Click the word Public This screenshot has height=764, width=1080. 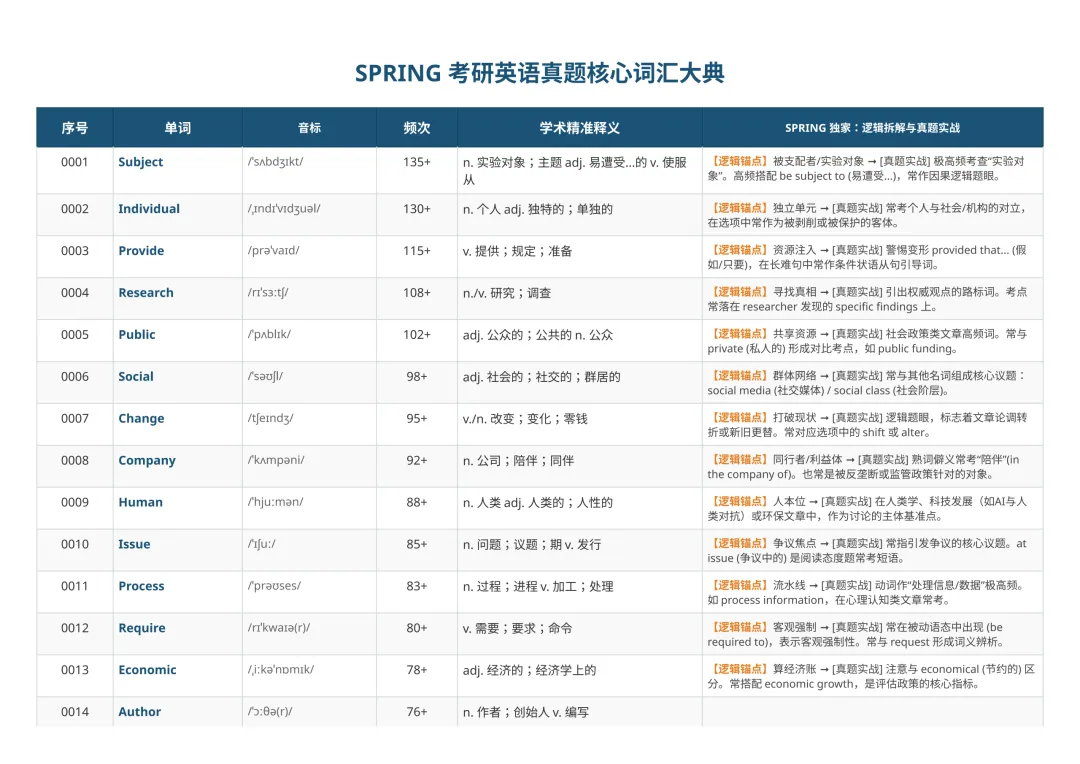(136, 335)
